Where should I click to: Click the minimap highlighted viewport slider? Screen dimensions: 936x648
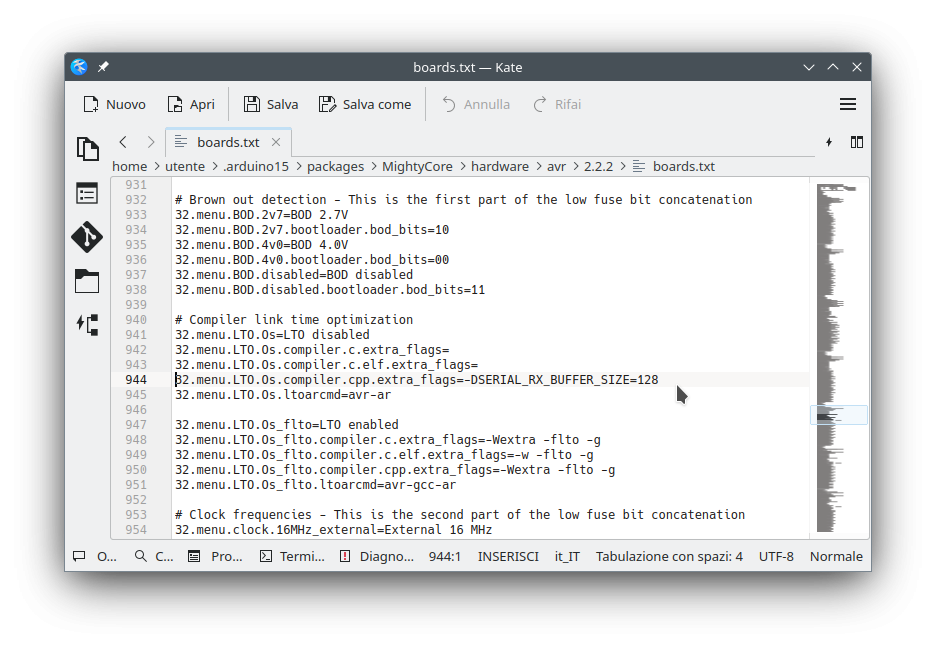click(x=839, y=415)
